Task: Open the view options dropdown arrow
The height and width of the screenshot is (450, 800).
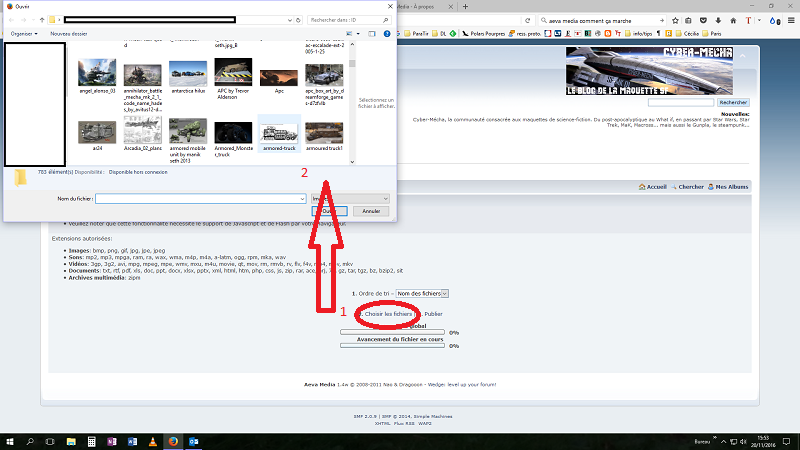Action: 358,34
